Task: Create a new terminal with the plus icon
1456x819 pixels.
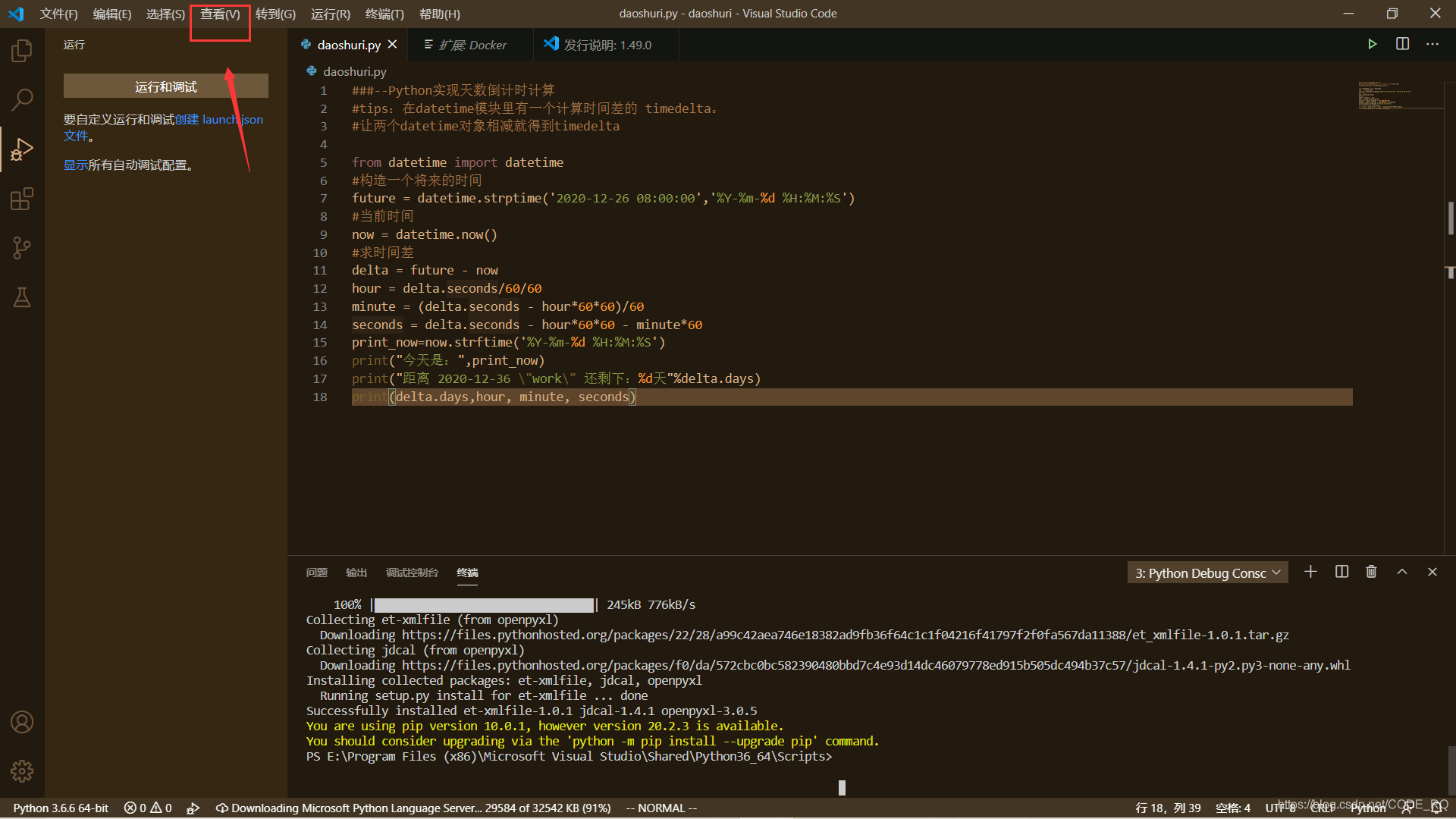Action: pyautogui.click(x=1311, y=572)
